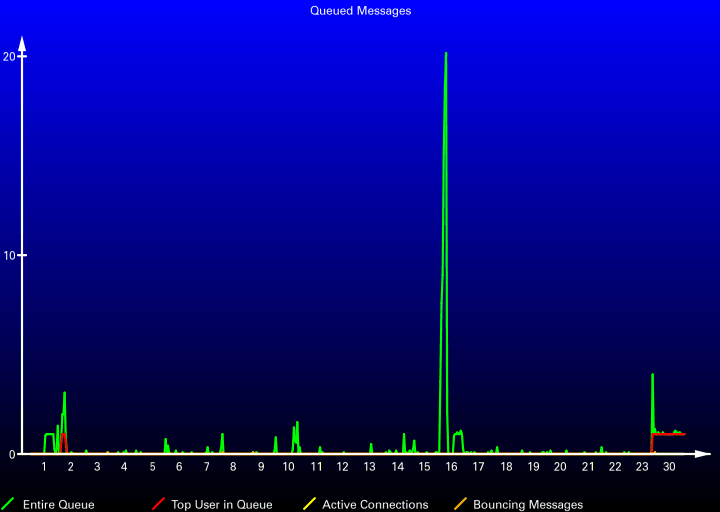The height and width of the screenshot is (512, 720).
Task: Click the x-axis arrowhead at right end
Action: click(703, 454)
